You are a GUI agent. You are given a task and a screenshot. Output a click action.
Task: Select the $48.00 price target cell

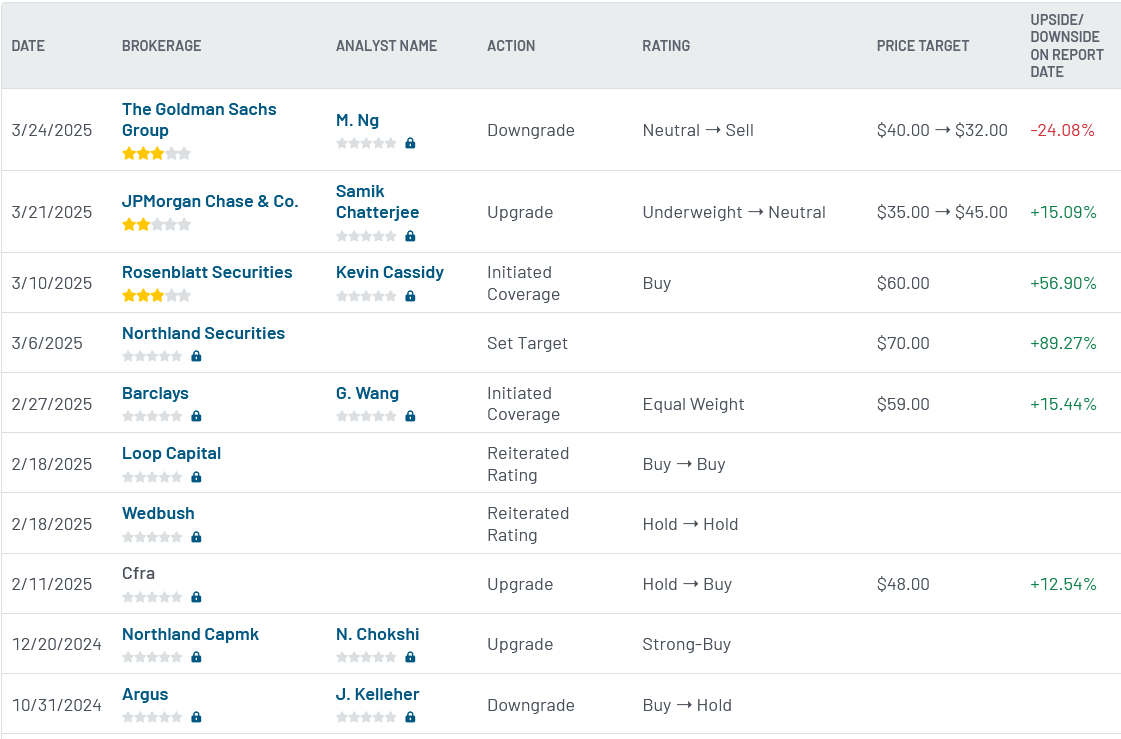pyautogui.click(x=903, y=584)
